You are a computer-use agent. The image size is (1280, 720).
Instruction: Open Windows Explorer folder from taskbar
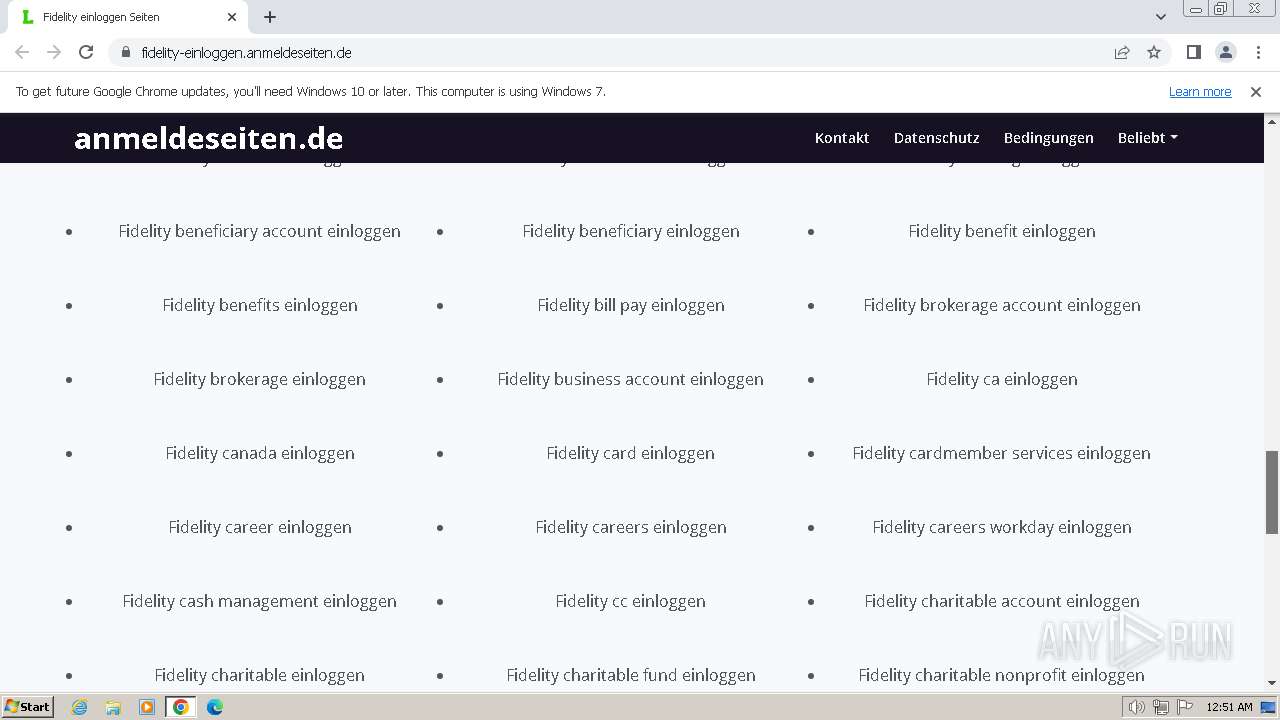click(113, 707)
